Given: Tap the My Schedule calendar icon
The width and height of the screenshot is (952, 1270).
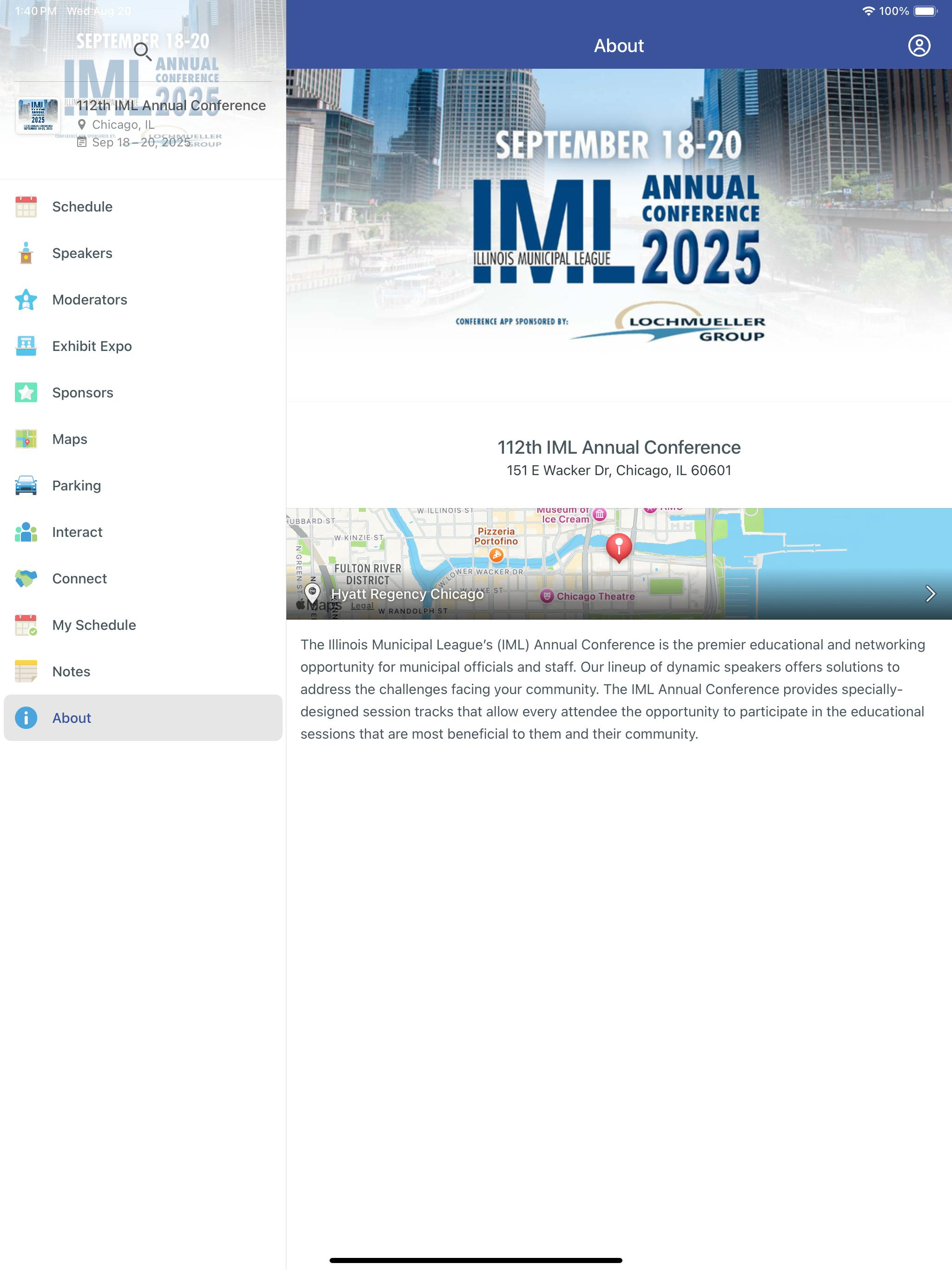Looking at the screenshot, I should [26, 625].
